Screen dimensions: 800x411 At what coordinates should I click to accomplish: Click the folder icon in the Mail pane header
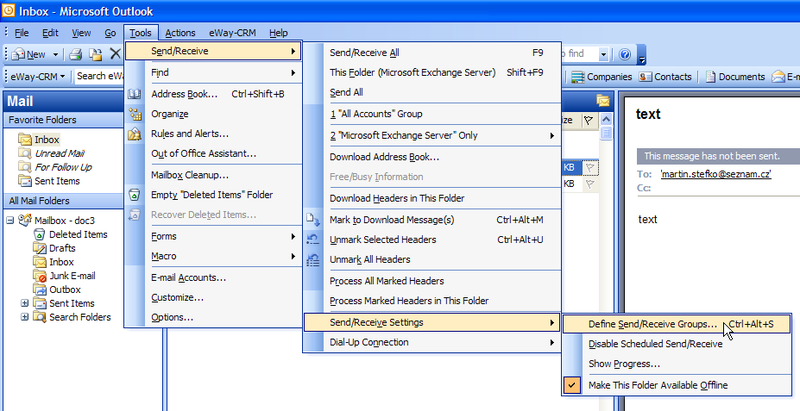click(x=603, y=100)
